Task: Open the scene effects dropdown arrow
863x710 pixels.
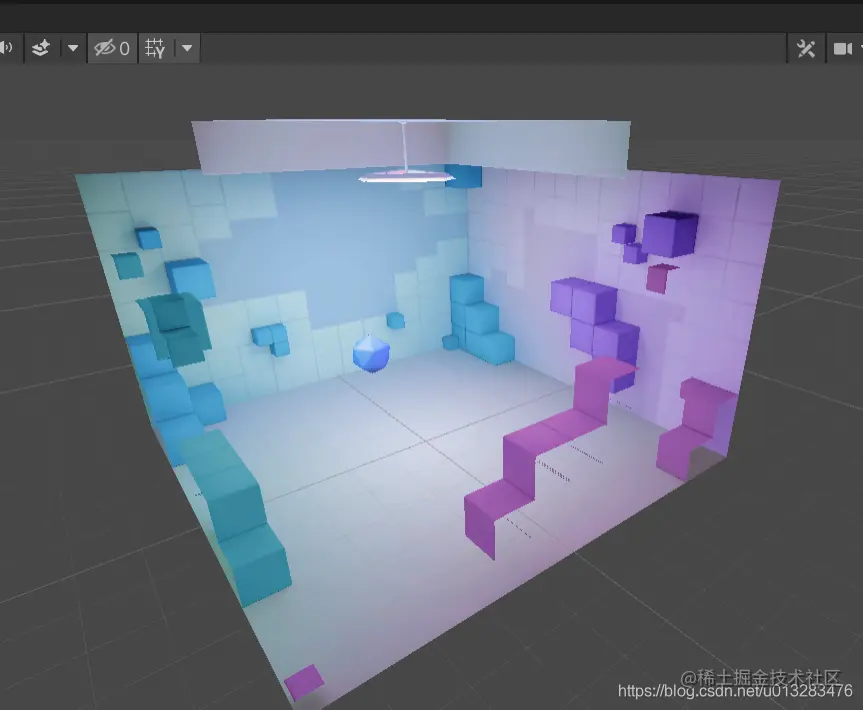Action: tap(73, 48)
